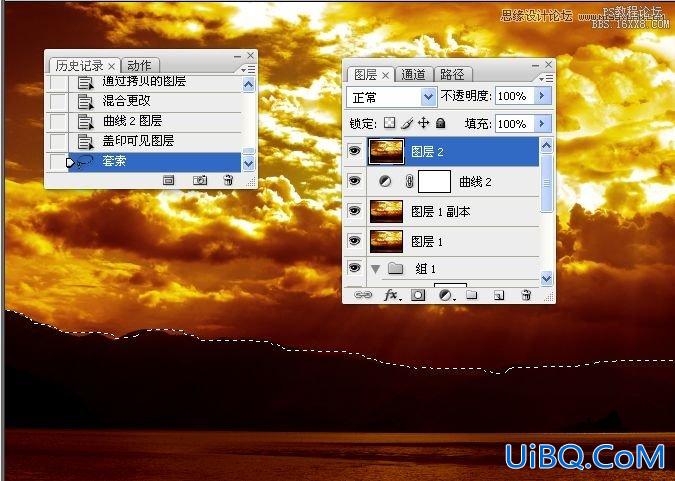Screen dimensions: 675x481
Task: Click 图层 2 layer thumbnail
Action: (386, 152)
